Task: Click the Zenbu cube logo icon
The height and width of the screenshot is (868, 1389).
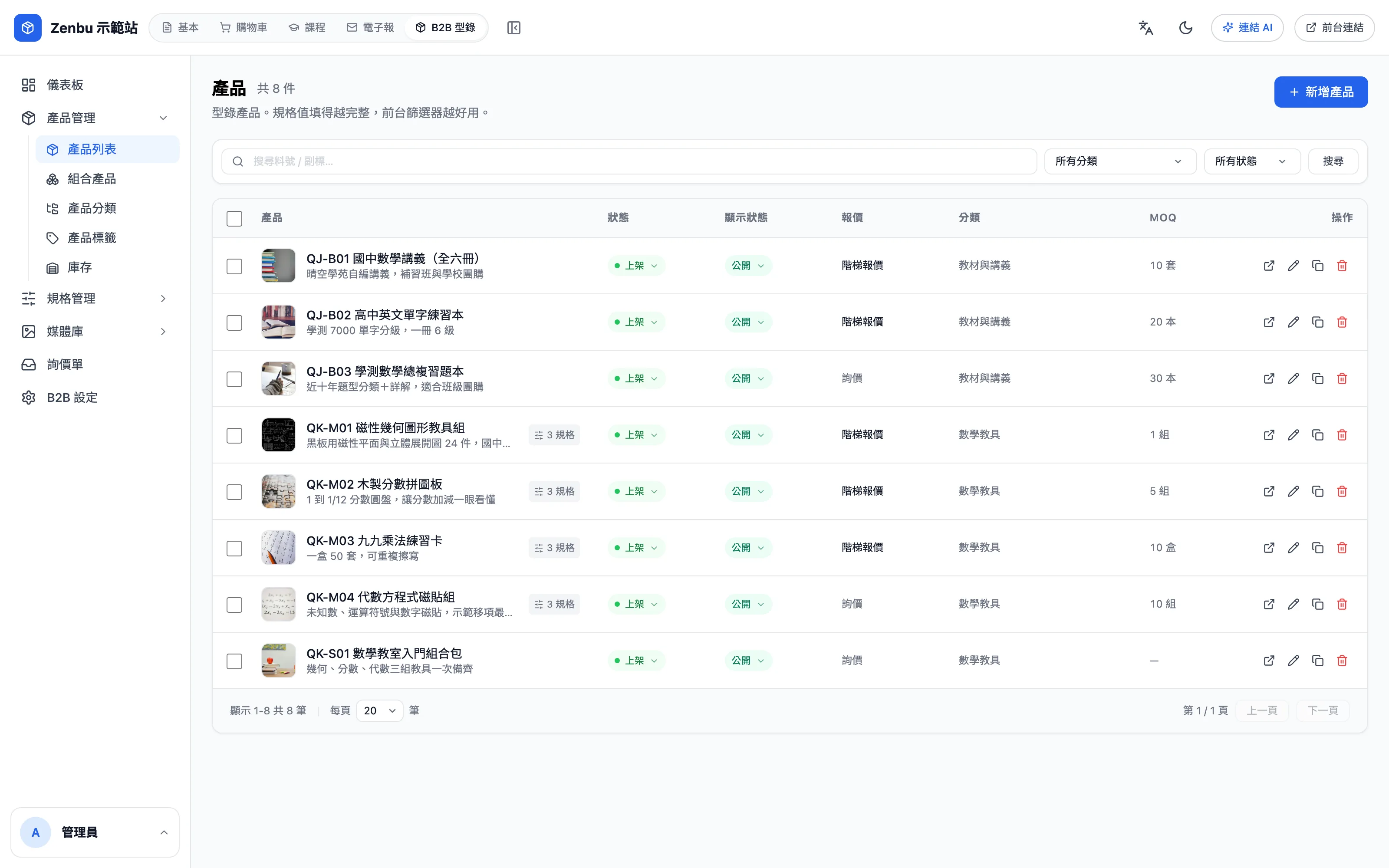Action: click(27, 27)
